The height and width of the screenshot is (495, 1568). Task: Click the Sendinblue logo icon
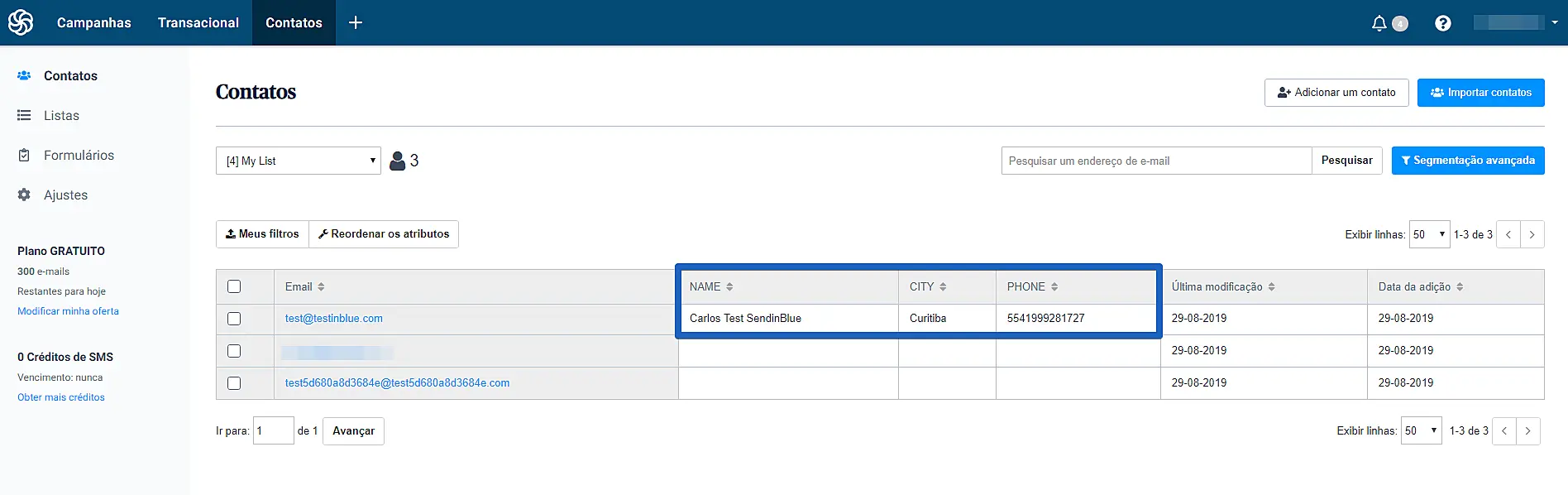pos(21,22)
